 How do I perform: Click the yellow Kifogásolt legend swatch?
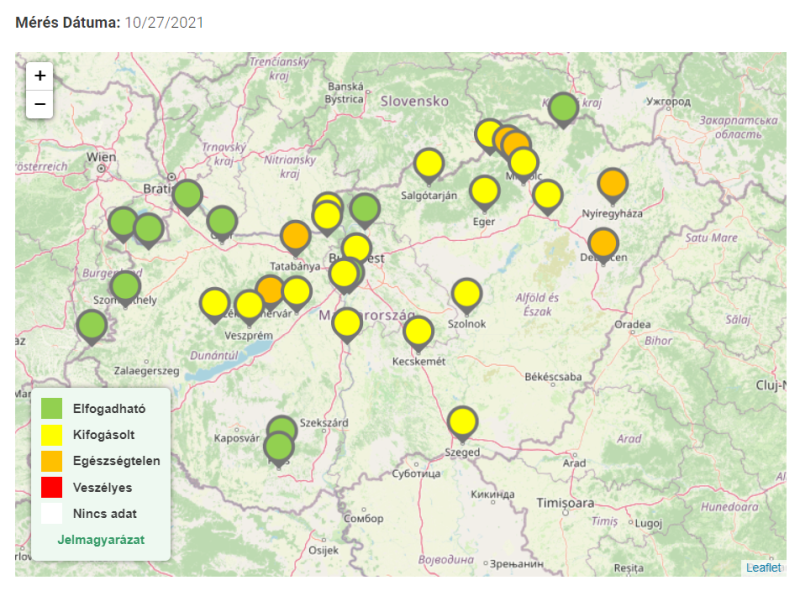pos(52,435)
